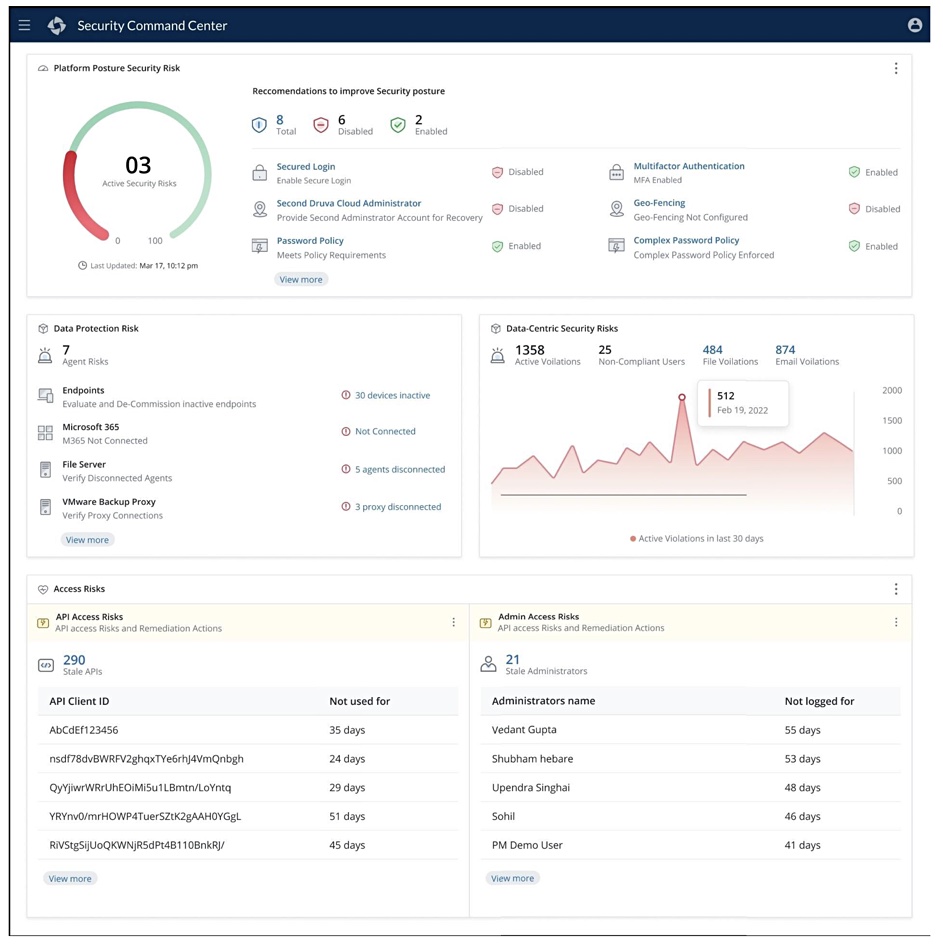
Task: Click the Active Violations legend dot
Action: coord(633,539)
